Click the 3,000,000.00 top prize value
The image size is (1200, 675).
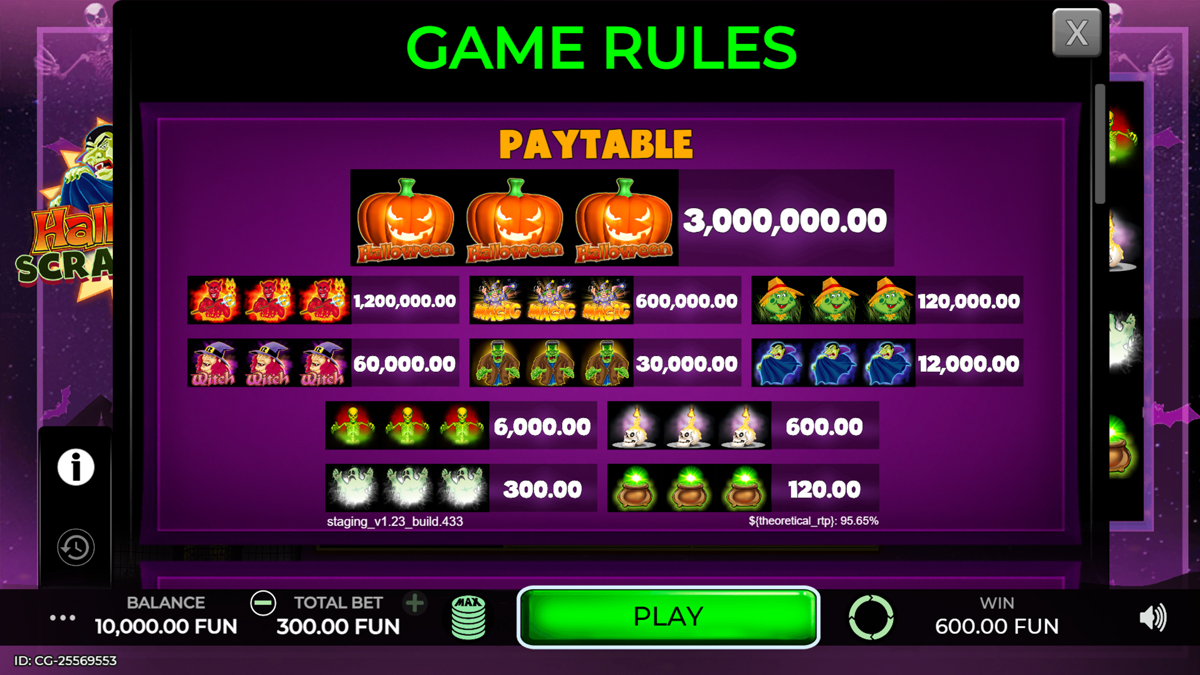(x=785, y=220)
